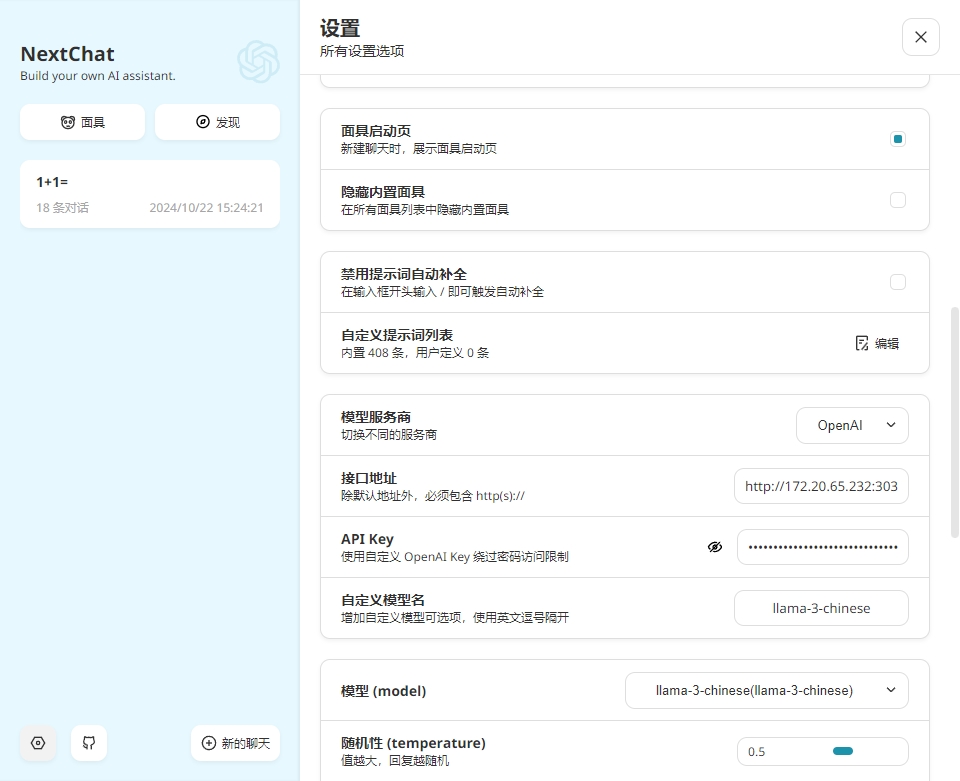The width and height of the screenshot is (960, 781).
Task: Click the OpenAI logo in sidebar header
Action: coord(258,62)
